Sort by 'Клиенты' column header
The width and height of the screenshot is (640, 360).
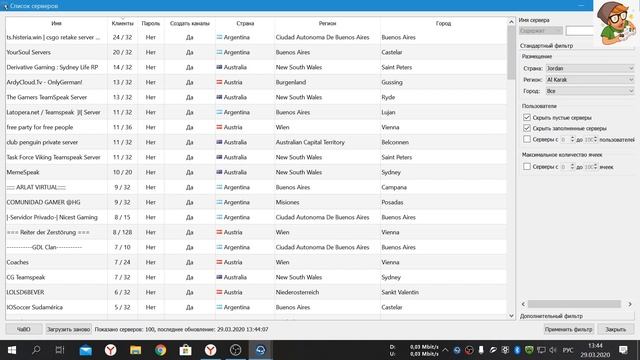pyautogui.click(x=122, y=23)
